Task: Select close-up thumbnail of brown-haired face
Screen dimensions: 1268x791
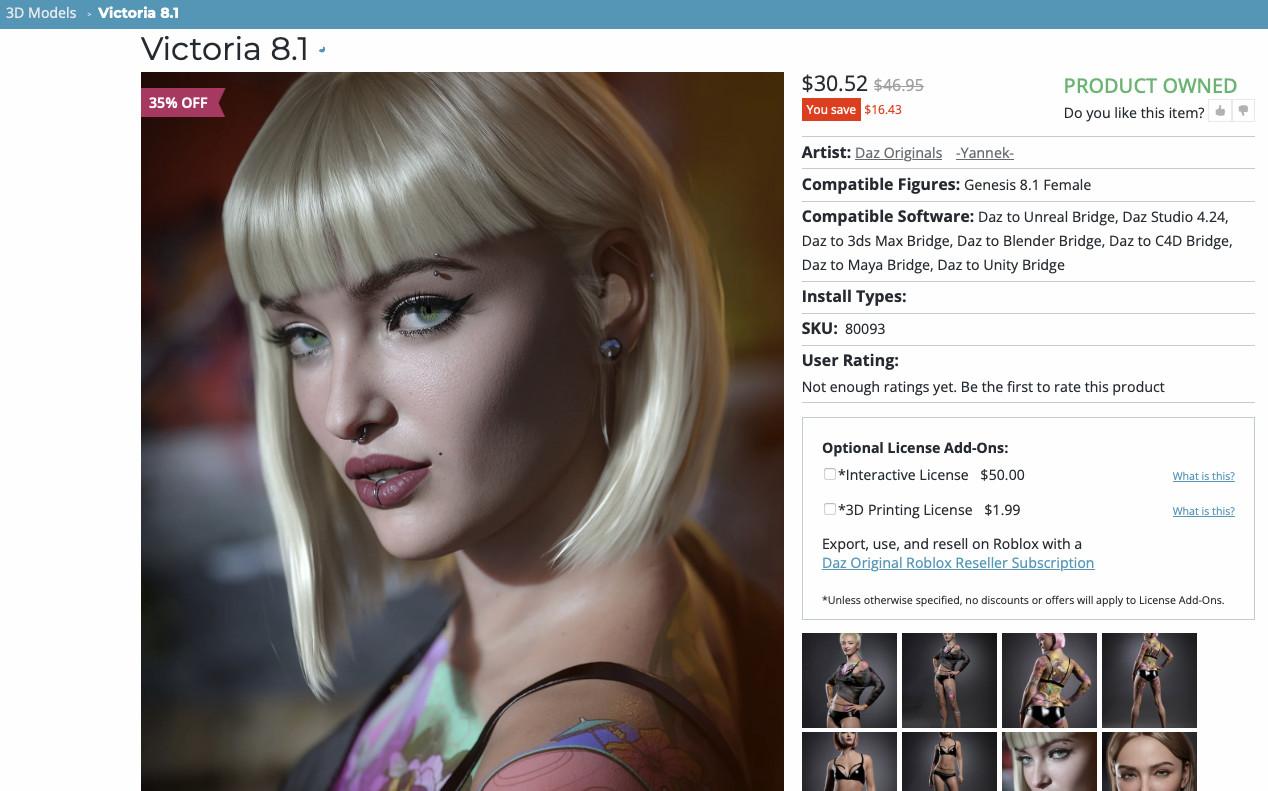Action: point(1149,762)
